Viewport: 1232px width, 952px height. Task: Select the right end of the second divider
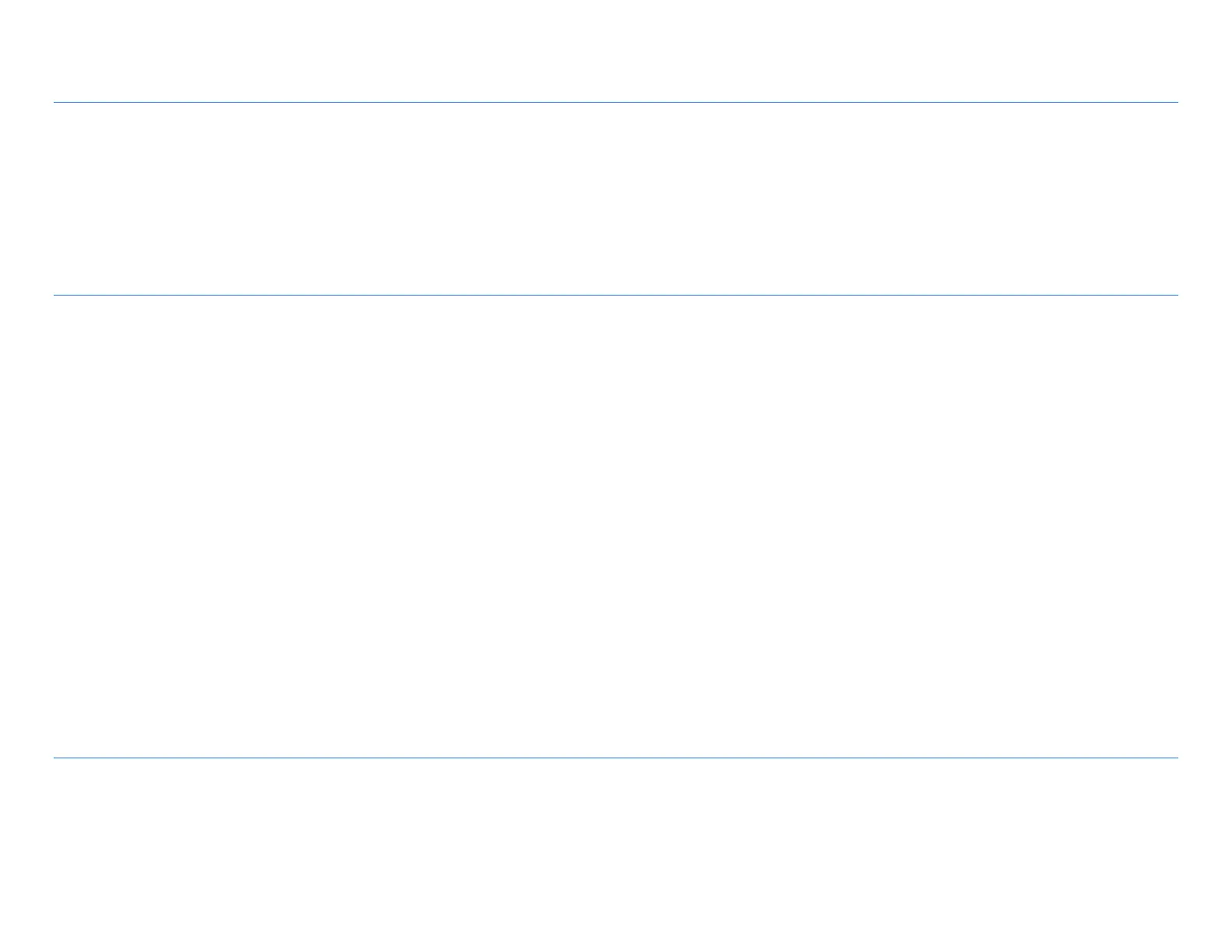[x=1177, y=295]
